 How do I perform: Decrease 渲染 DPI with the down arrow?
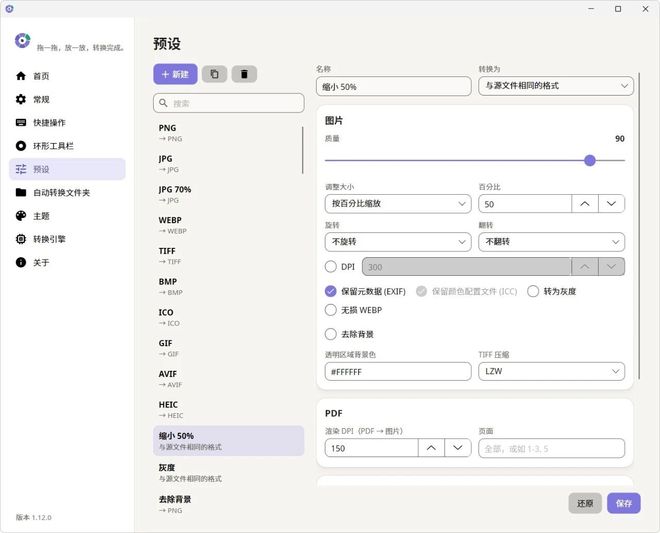click(x=458, y=448)
